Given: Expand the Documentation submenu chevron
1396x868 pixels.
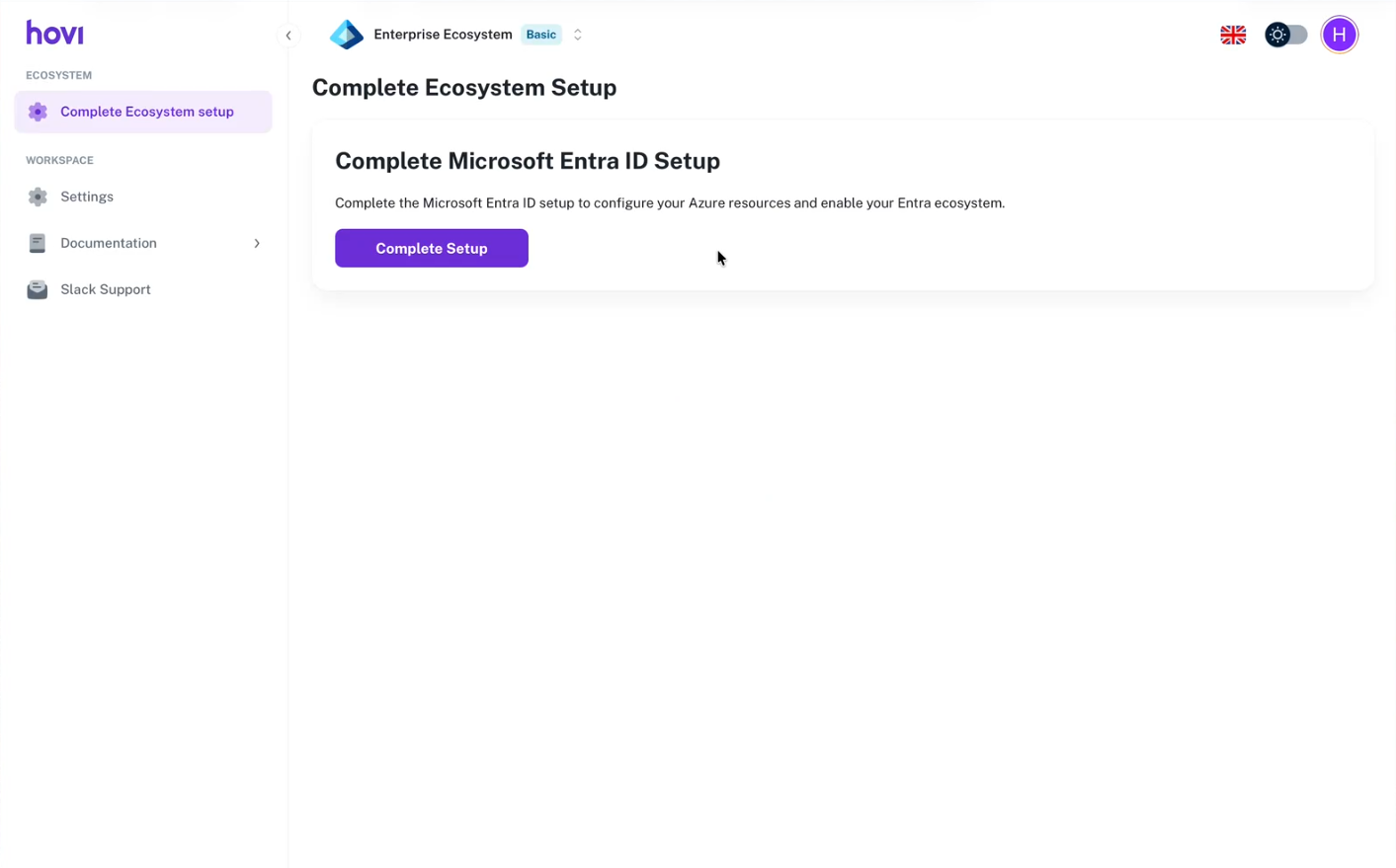Looking at the screenshot, I should pyautogui.click(x=257, y=243).
